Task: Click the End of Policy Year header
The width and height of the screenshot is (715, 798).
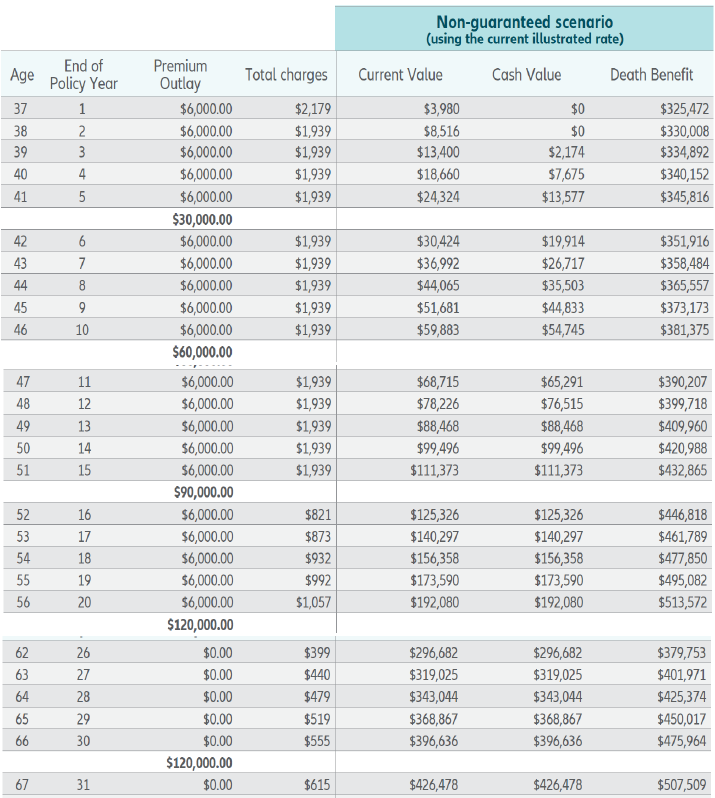Action: click(x=83, y=74)
